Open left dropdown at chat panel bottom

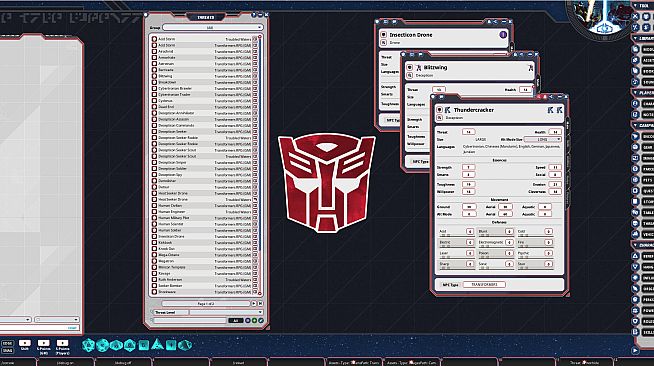tap(15, 319)
